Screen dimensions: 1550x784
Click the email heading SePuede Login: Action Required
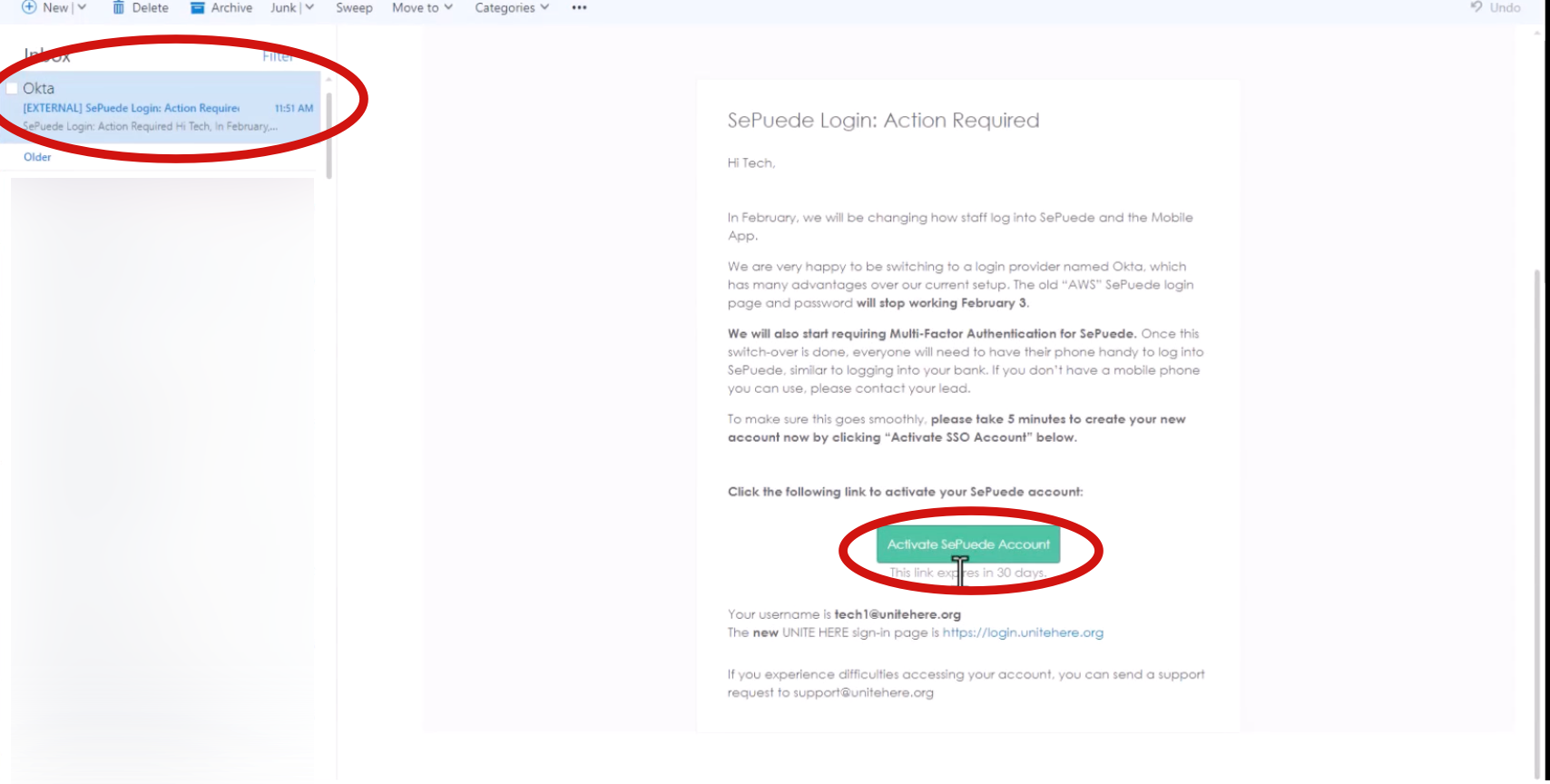pyautogui.click(x=883, y=121)
